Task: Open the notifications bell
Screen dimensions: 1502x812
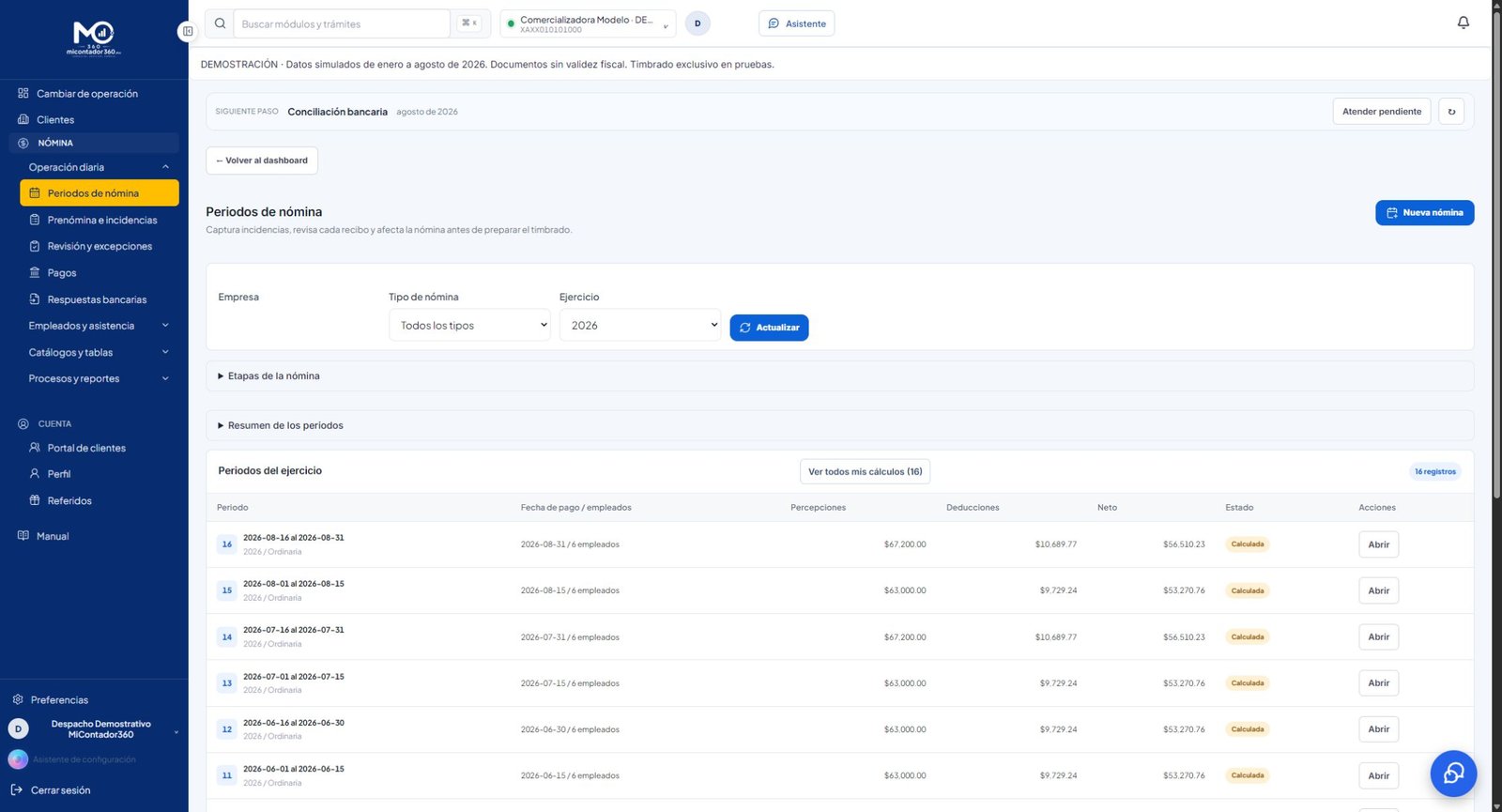Action: 1463,23
